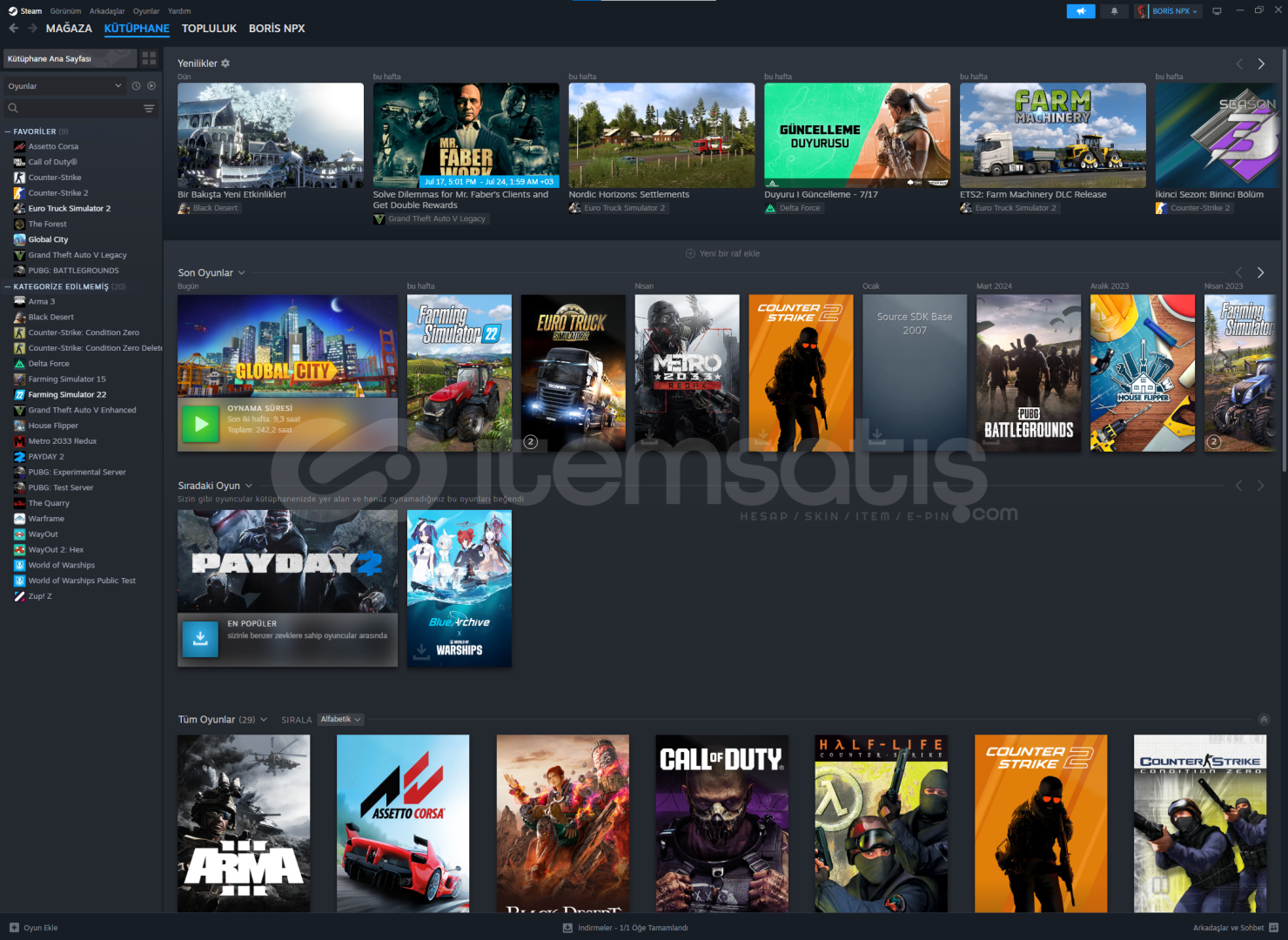1288x940 pixels.
Task: Collapse FAVORİLER category
Action: [x=8, y=131]
